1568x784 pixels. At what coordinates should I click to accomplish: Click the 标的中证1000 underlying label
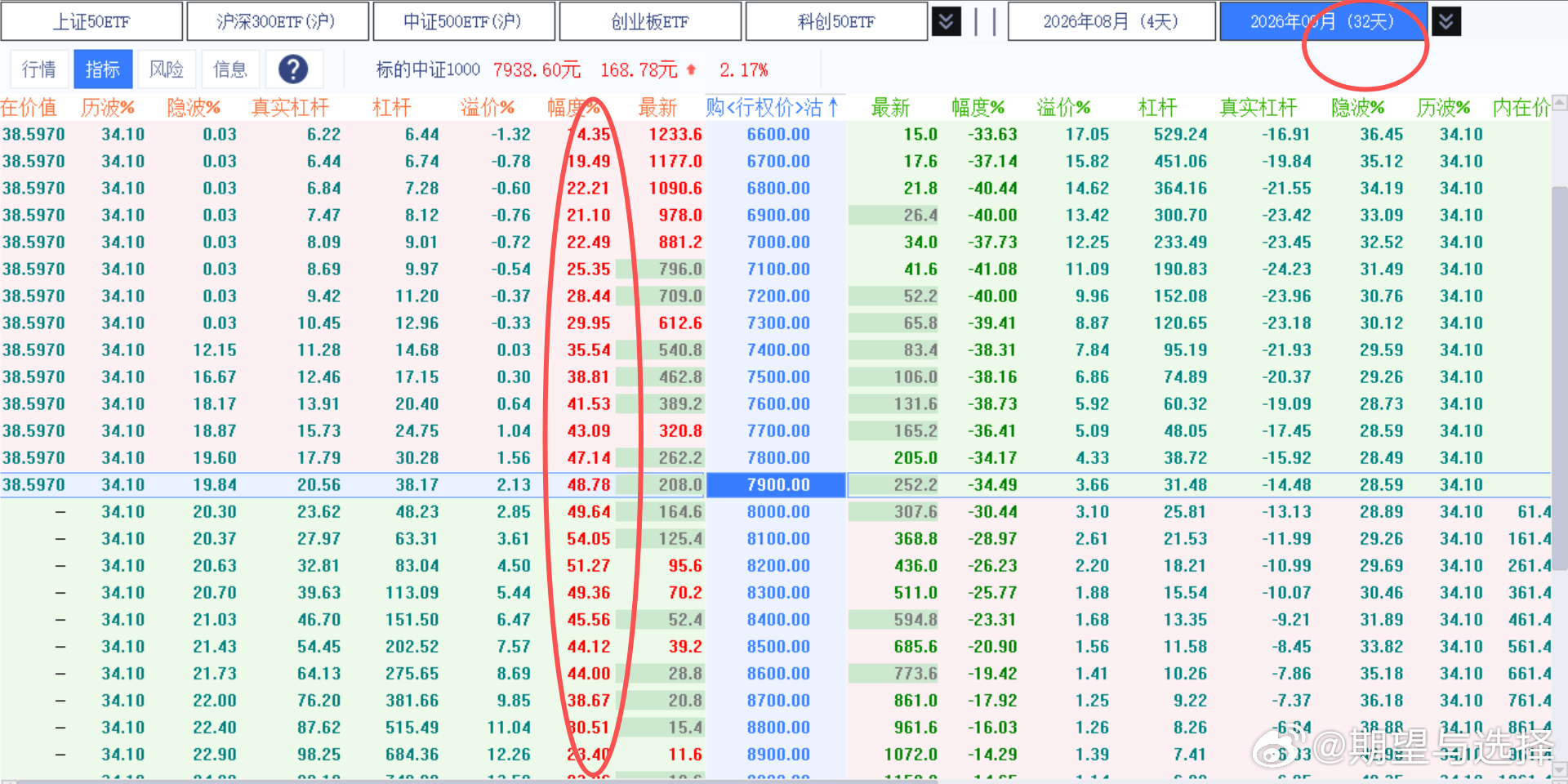point(428,69)
